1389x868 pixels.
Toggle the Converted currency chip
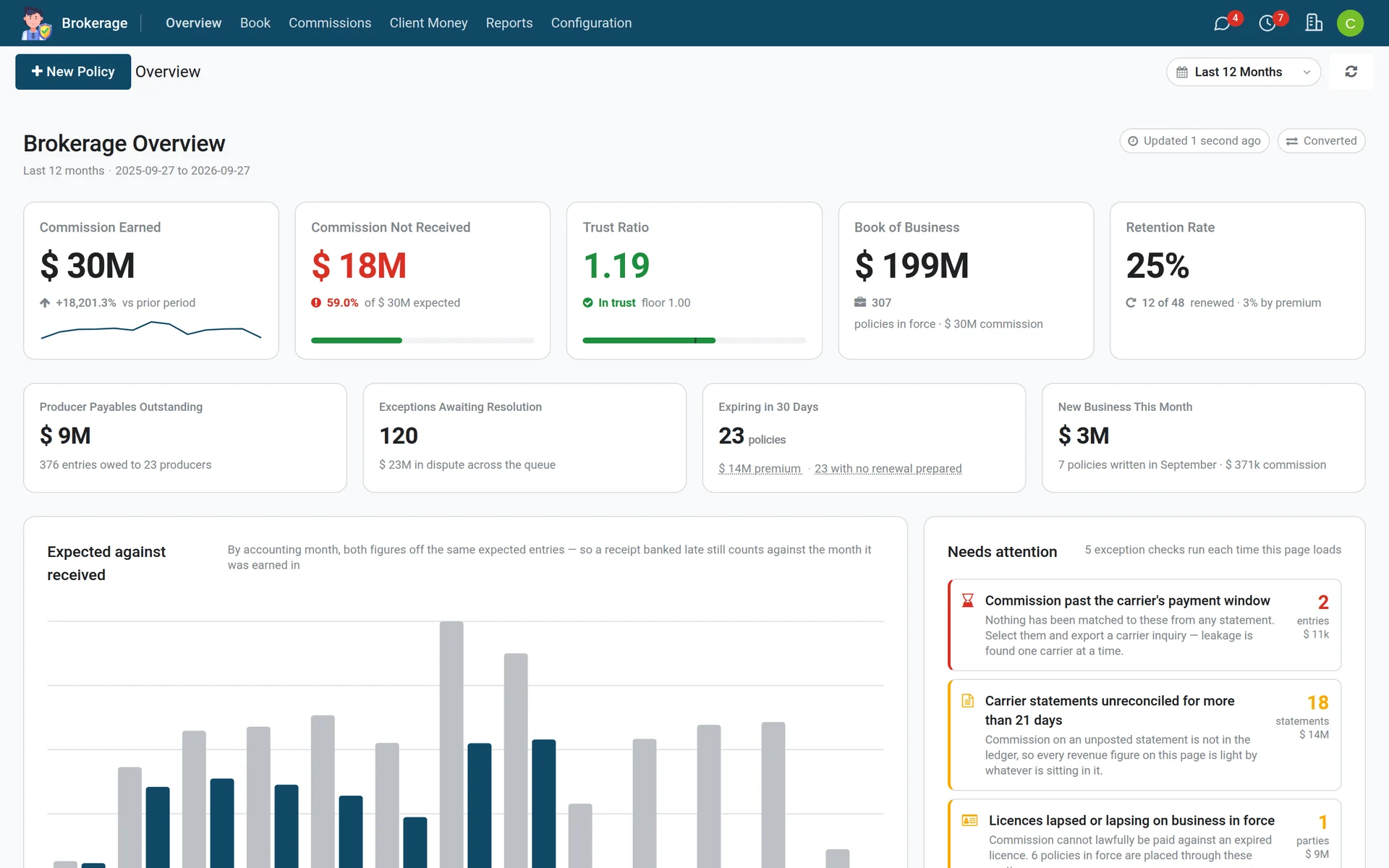click(1321, 141)
